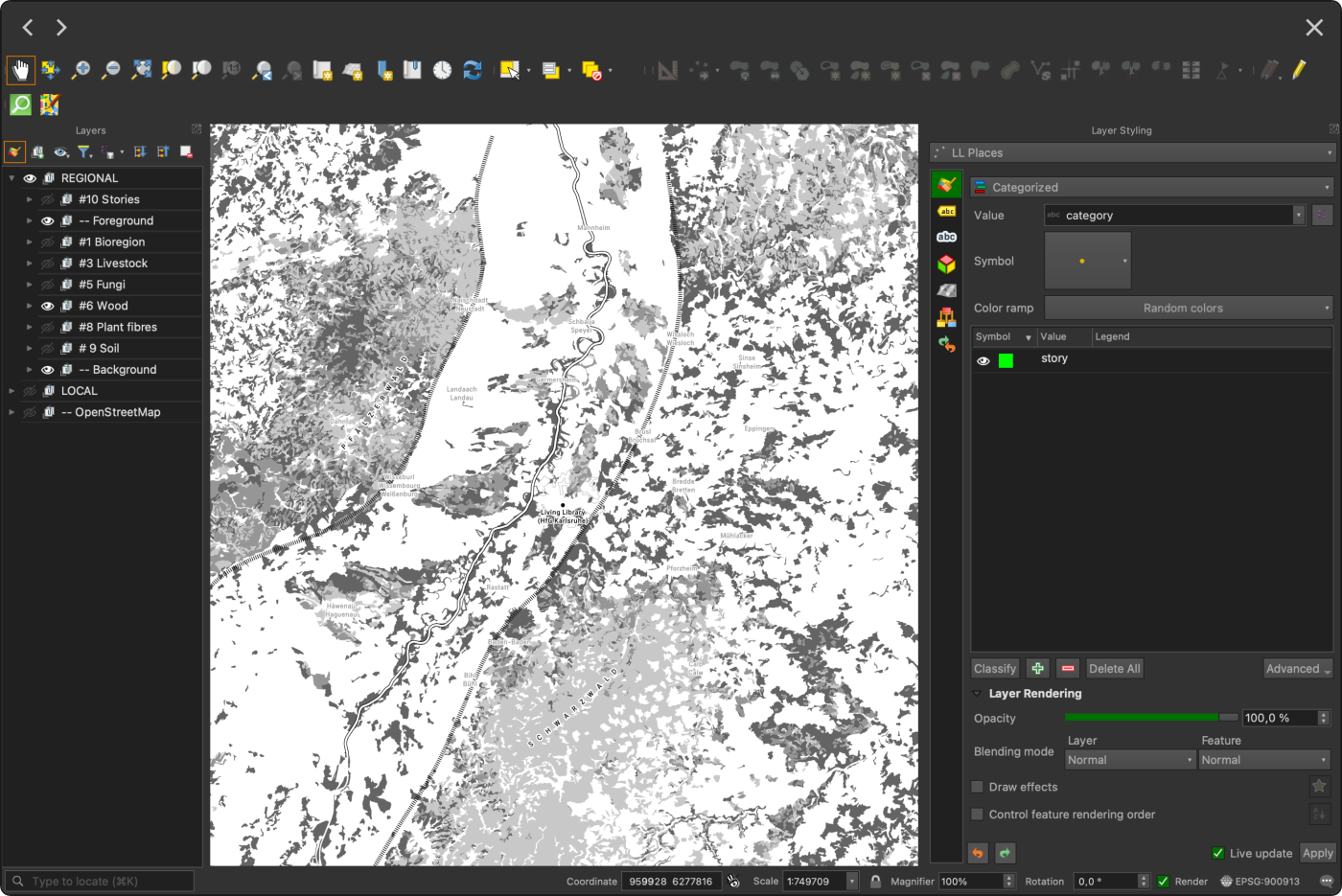Open the Random colors ramp dropdown
1342x896 pixels.
click(1187, 307)
